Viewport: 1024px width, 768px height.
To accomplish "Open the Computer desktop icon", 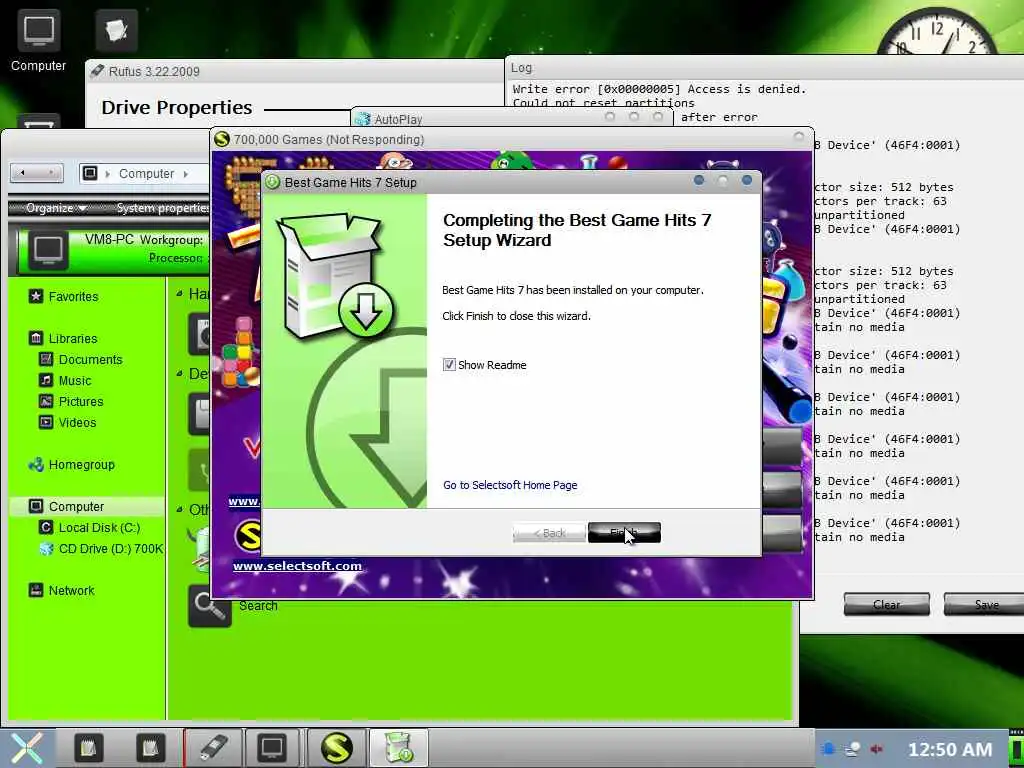I will [39, 40].
